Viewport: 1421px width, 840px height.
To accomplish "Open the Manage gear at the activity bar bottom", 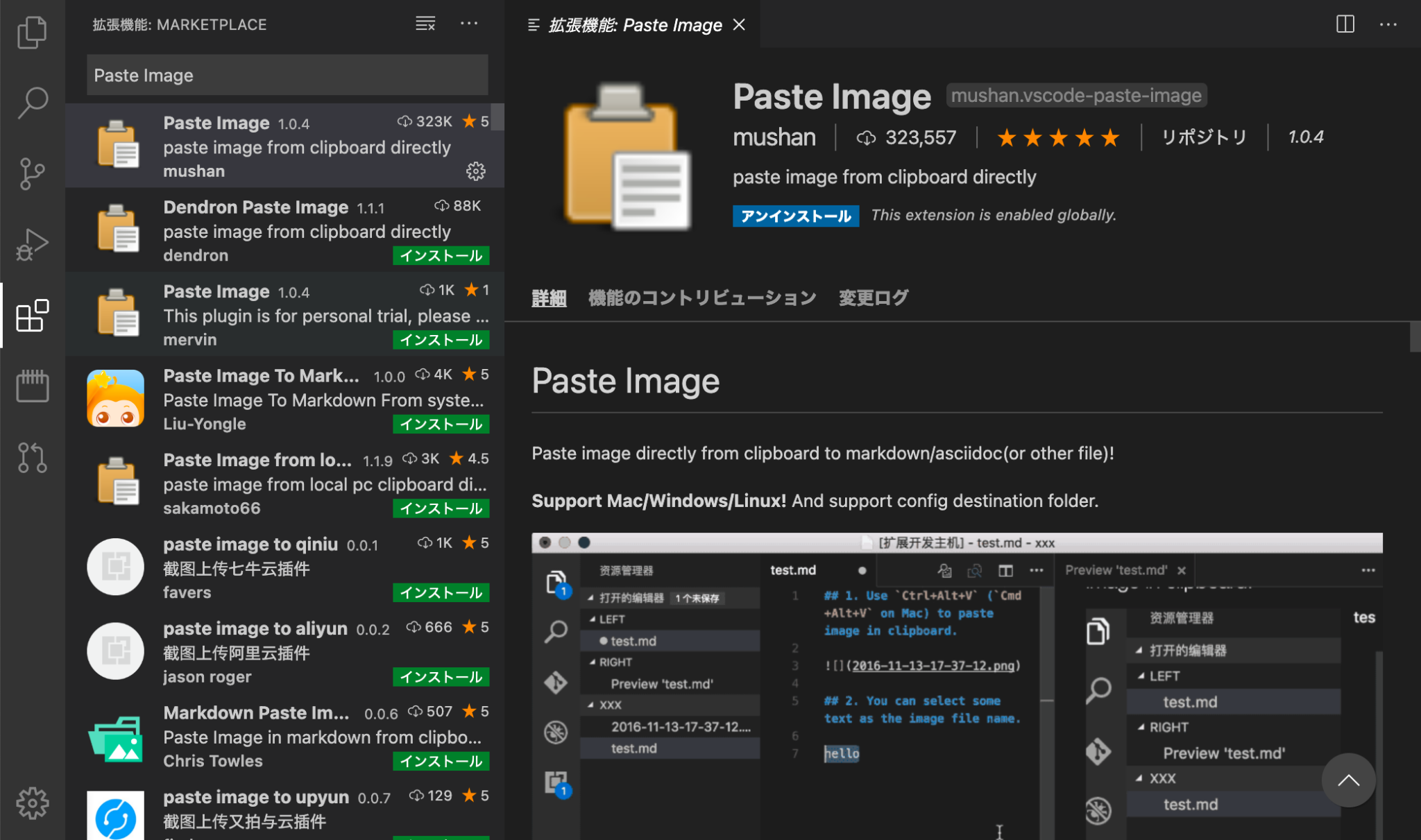I will coord(32,803).
